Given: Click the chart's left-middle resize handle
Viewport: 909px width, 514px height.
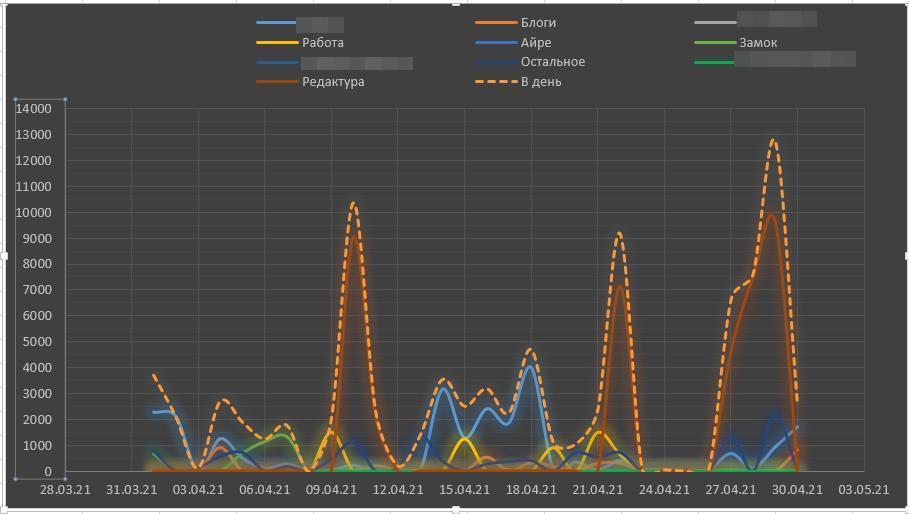Looking at the screenshot, I should click(x=3, y=256).
